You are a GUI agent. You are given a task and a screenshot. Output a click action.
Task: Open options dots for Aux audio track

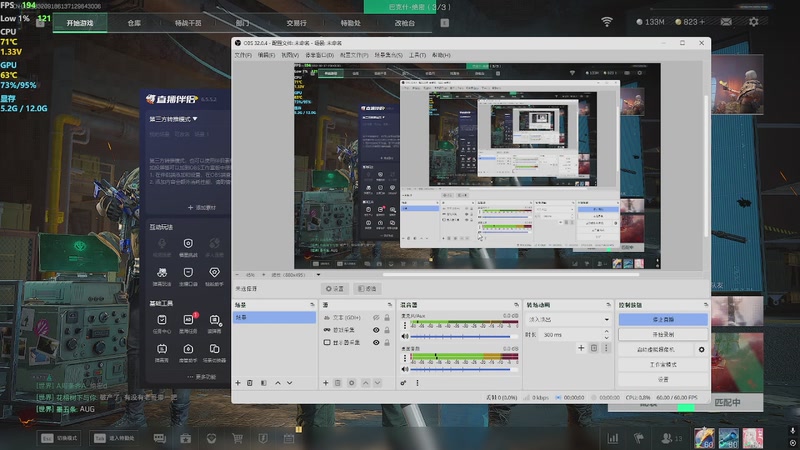tap(405, 325)
